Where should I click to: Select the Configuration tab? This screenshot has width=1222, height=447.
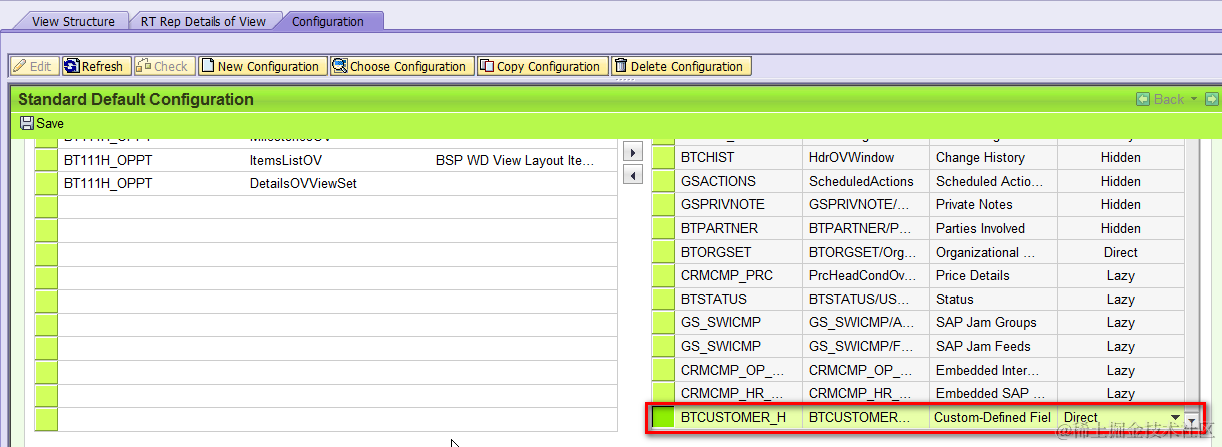pyautogui.click(x=328, y=20)
